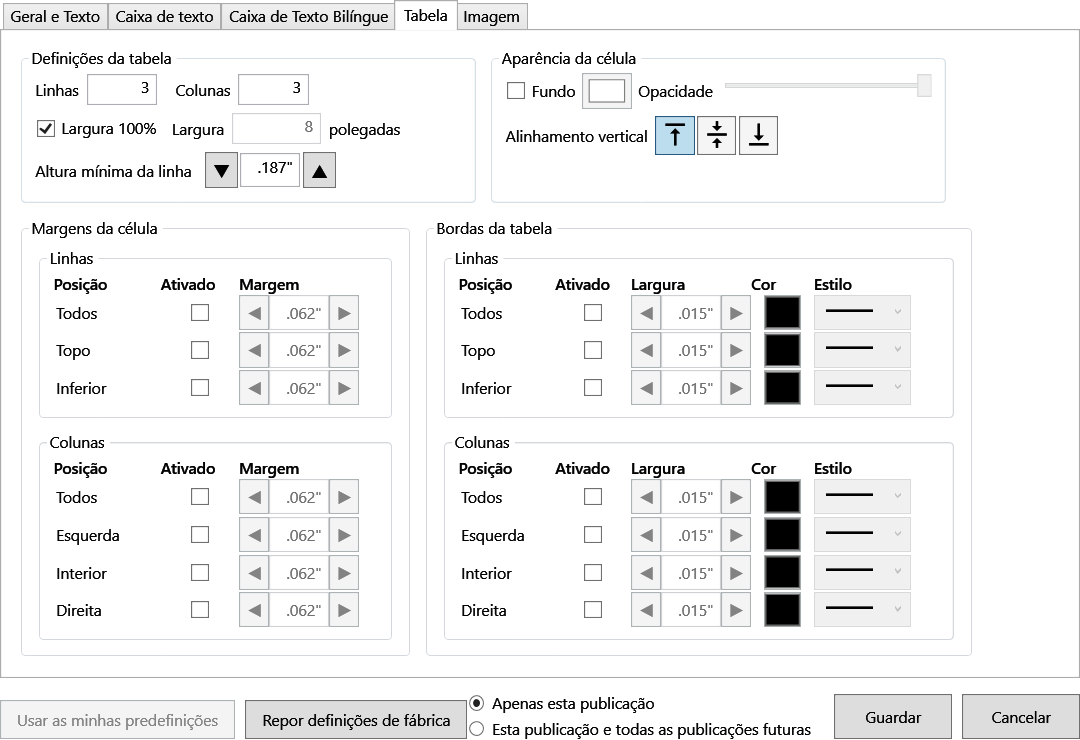Activate cell margin for Colunas Esquerda

(x=200, y=535)
